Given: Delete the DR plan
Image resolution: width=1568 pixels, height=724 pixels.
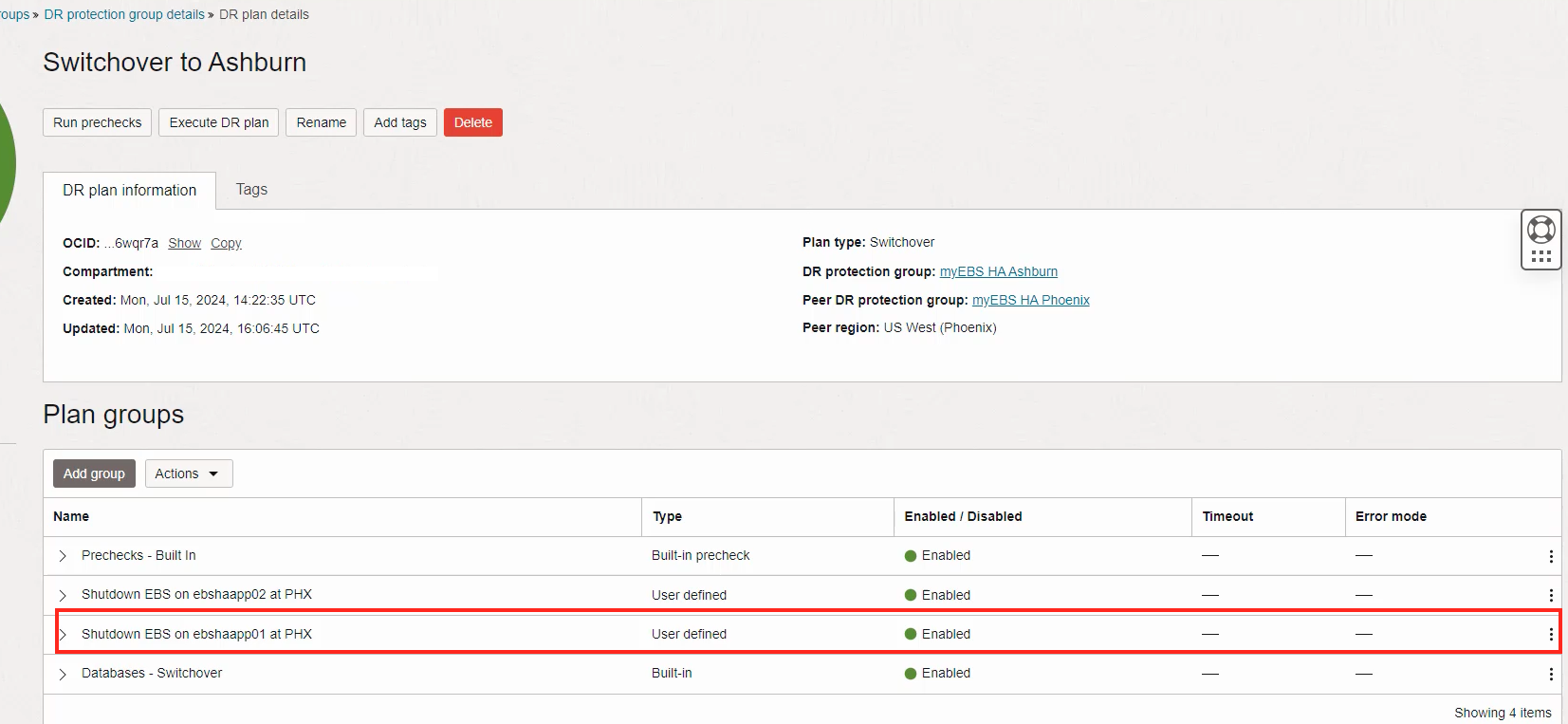Looking at the screenshot, I should pos(473,122).
